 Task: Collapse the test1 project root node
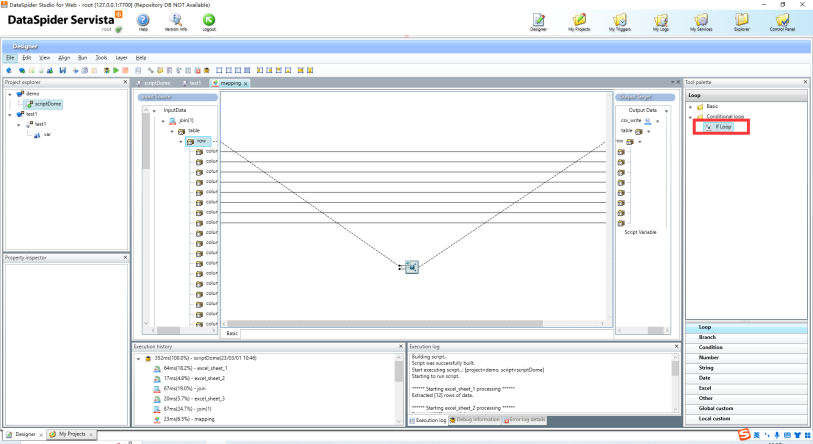10,115
